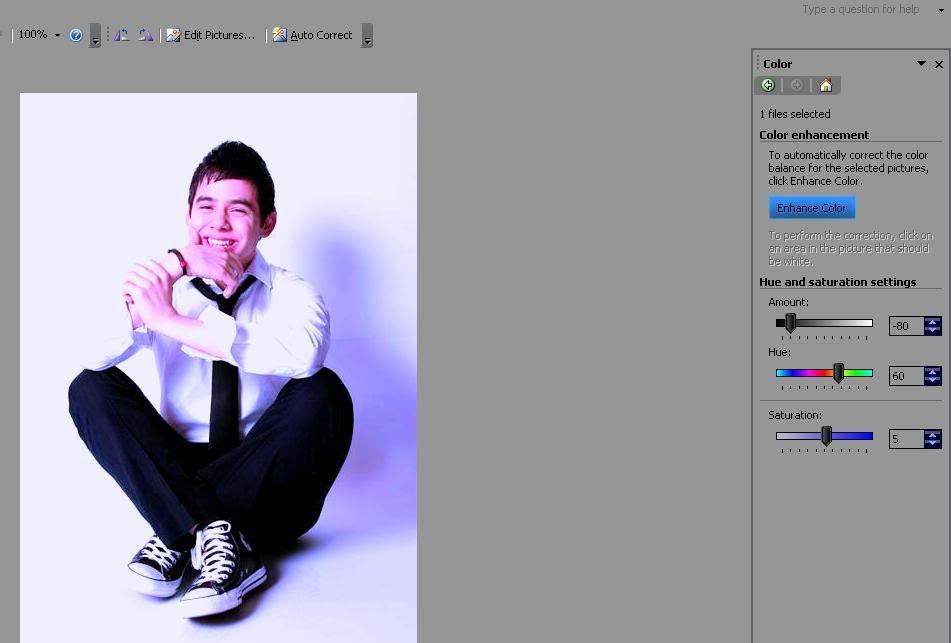
Task: Click the Hue value stepper arrows
Action: (933, 376)
